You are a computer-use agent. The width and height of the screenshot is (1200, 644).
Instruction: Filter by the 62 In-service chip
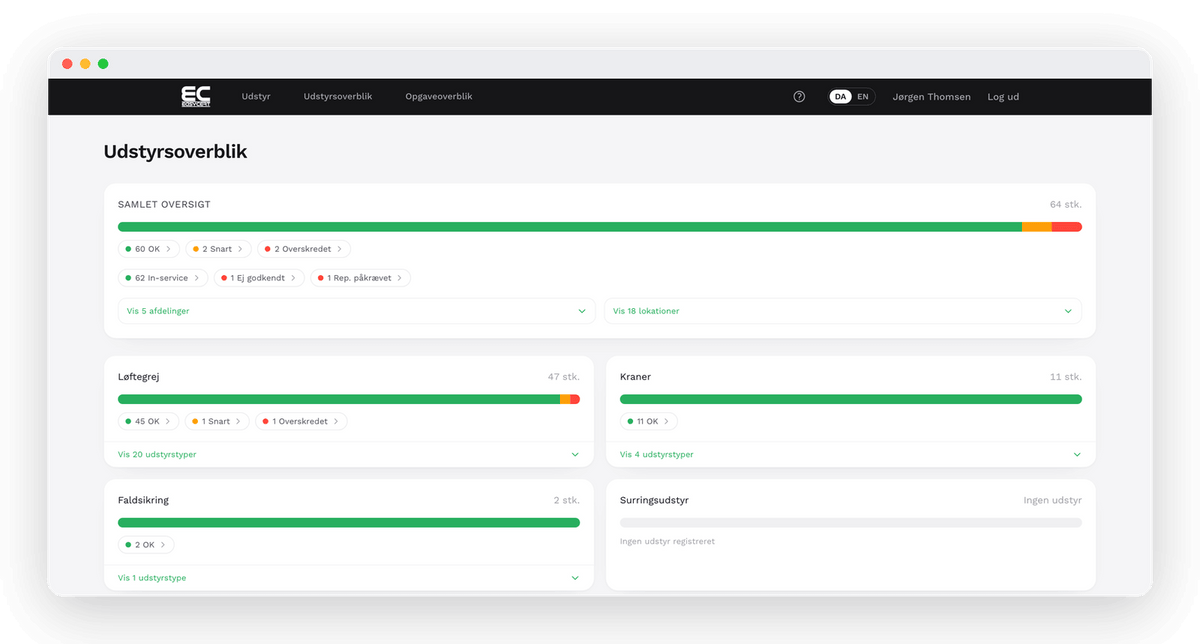(163, 278)
